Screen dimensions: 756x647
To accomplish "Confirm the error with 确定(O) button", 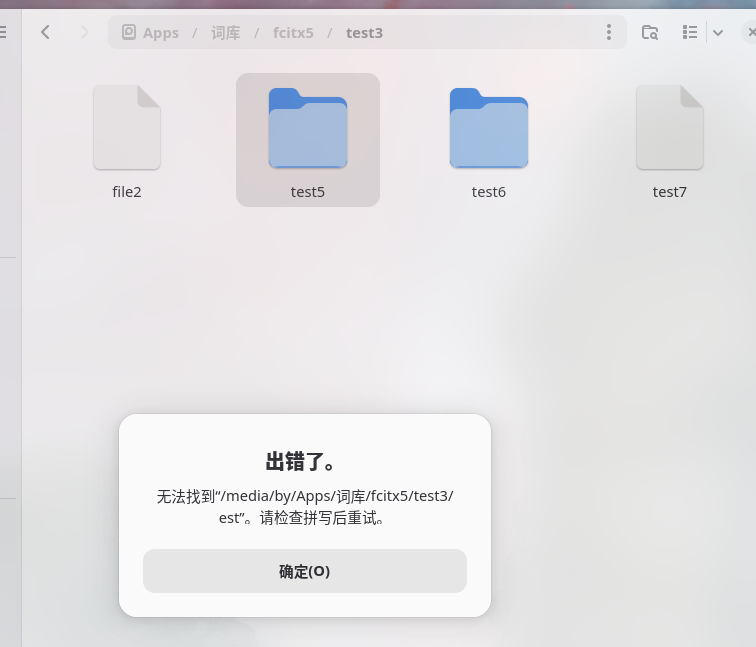I will click(305, 571).
